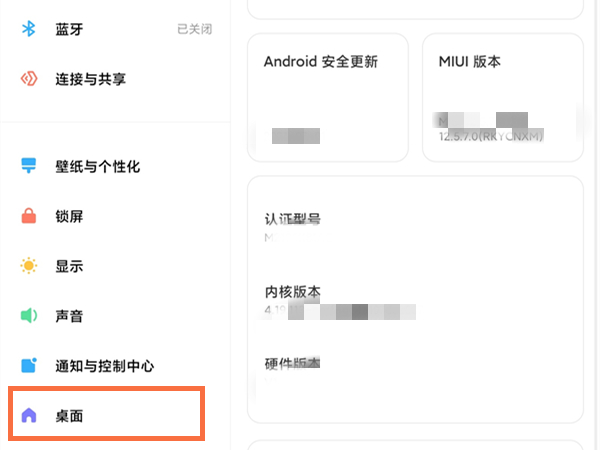Select the 锁屏 menu item
The height and width of the screenshot is (450, 600).
(x=69, y=216)
